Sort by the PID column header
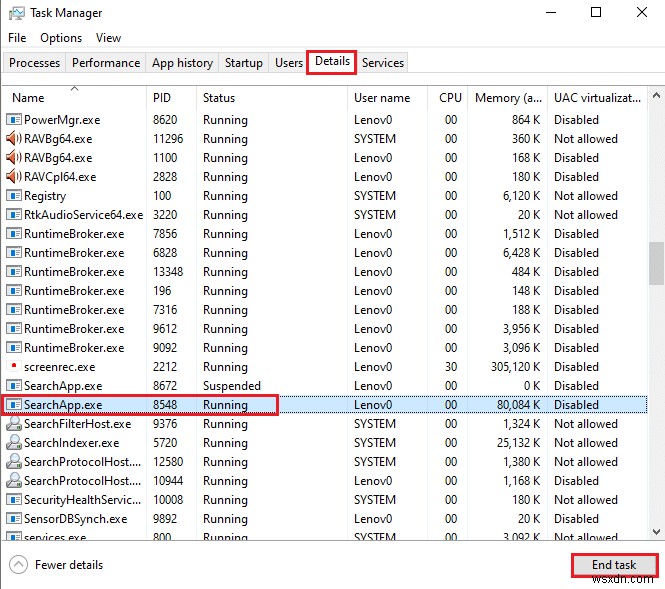665x589 pixels. 171,98
